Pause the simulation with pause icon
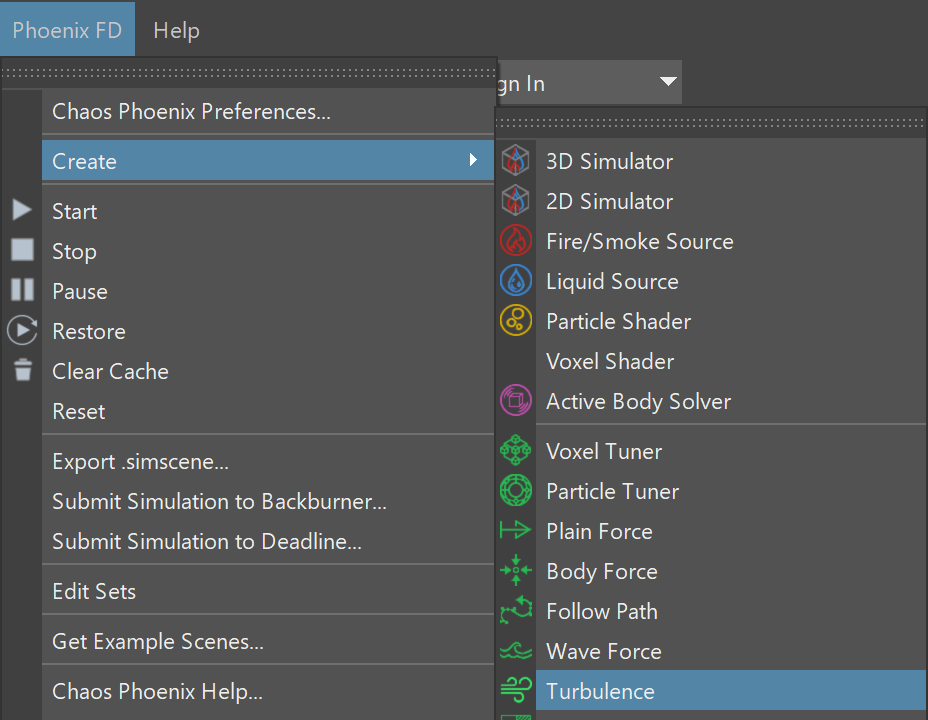Screen dimensions: 928x720 (22, 290)
